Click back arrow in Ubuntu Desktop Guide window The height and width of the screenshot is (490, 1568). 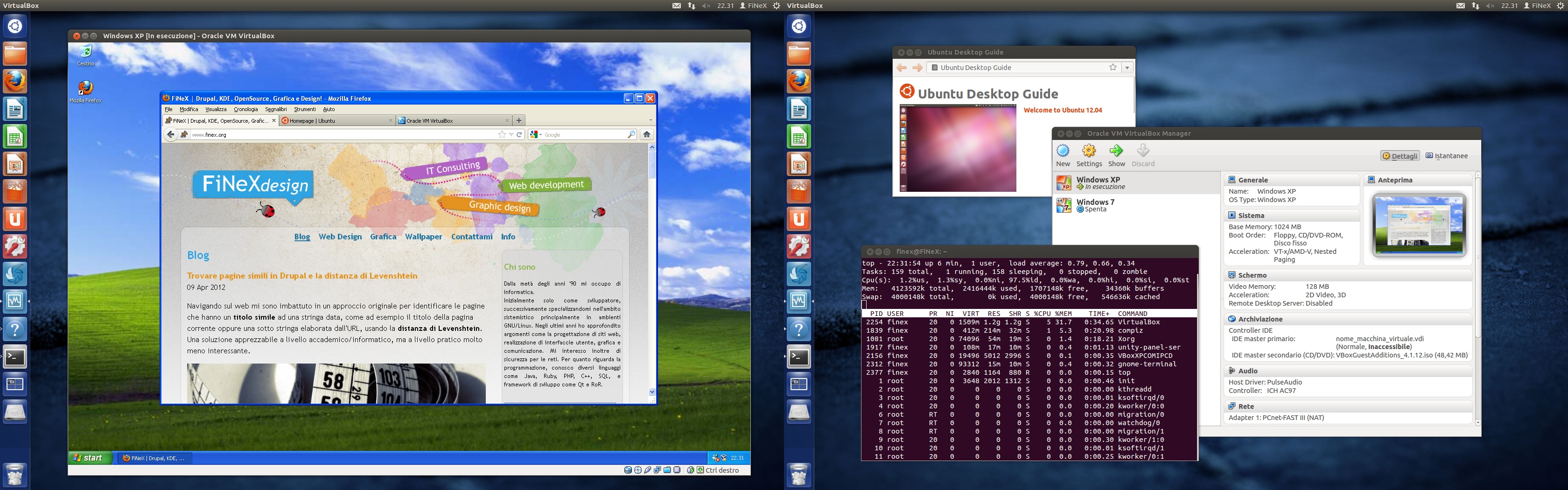[902, 68]
